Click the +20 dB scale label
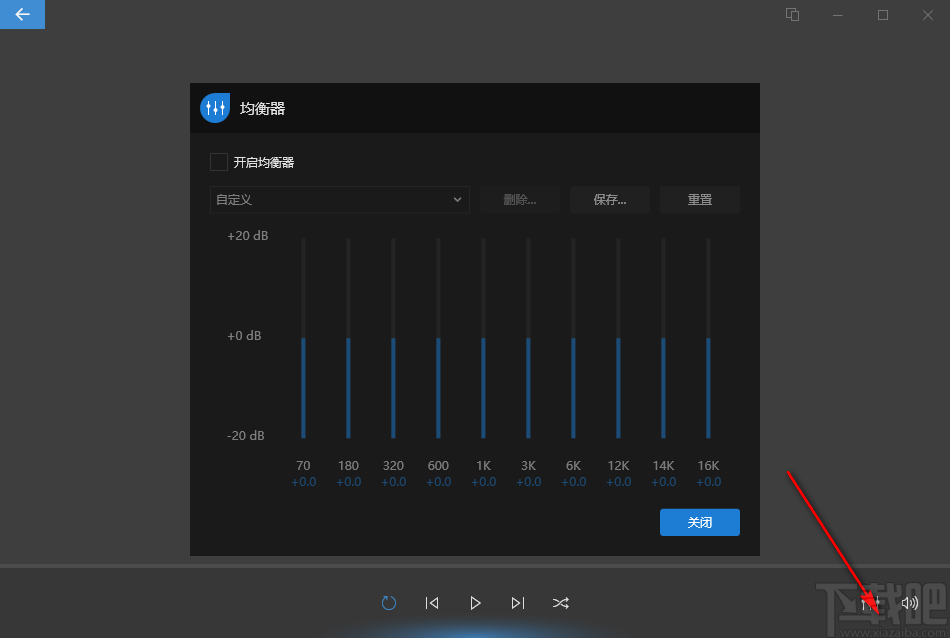Image resolution: width=950 pixels, height=638 pixels. [247, 236]
